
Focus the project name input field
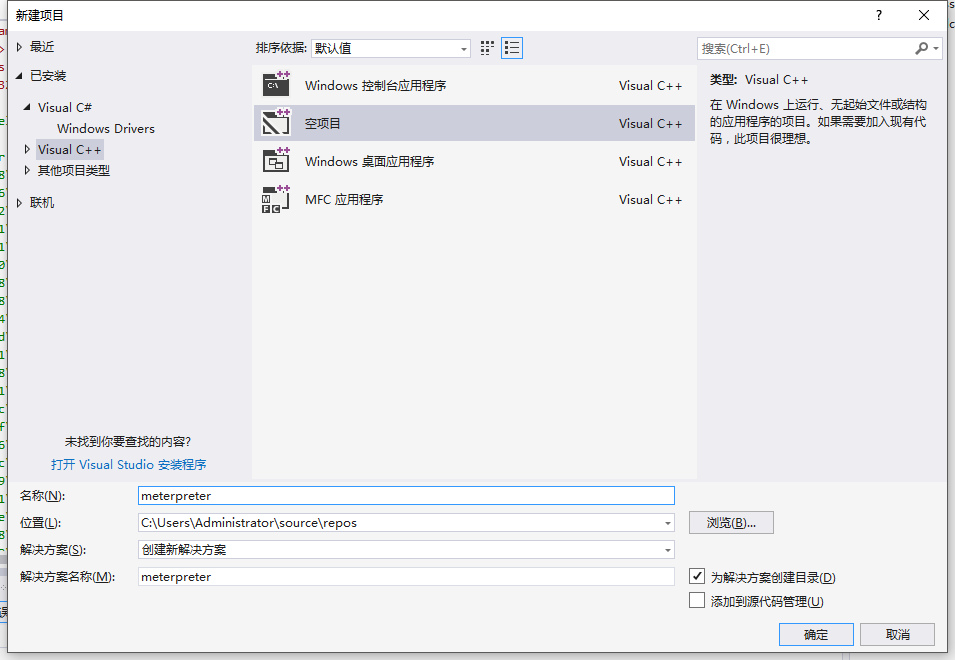tap(406, 496)
